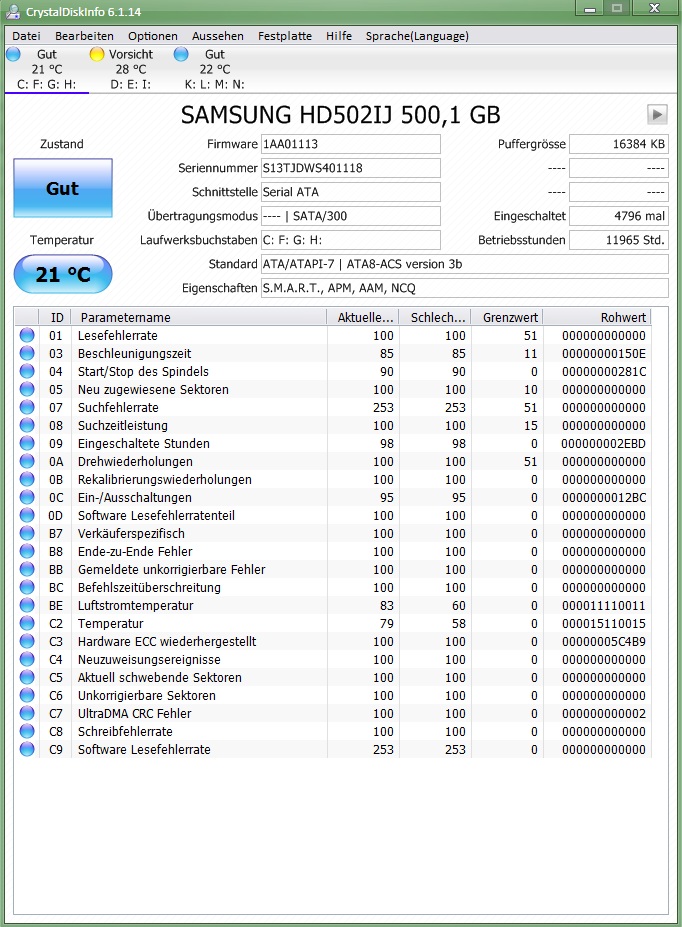Select the Vorsicht disk D: E: I:

(x=131, y=70)
